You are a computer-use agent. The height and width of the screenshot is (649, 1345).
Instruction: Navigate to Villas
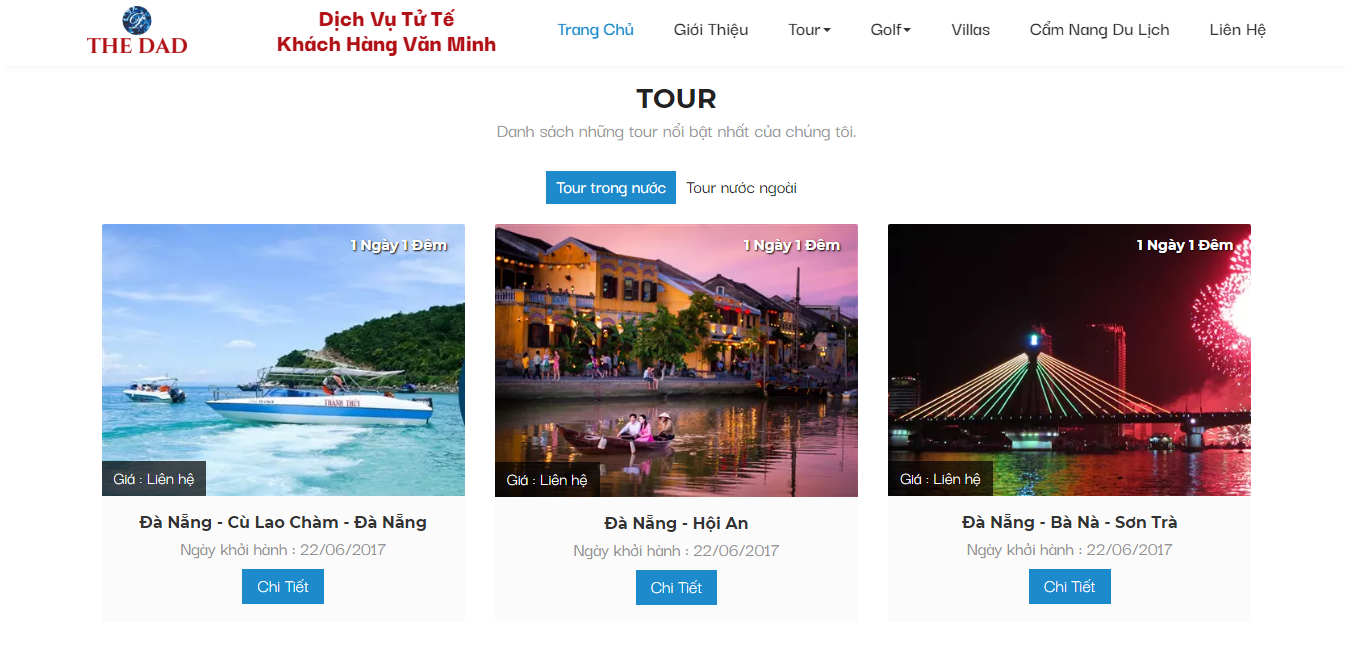coord(970,30)
